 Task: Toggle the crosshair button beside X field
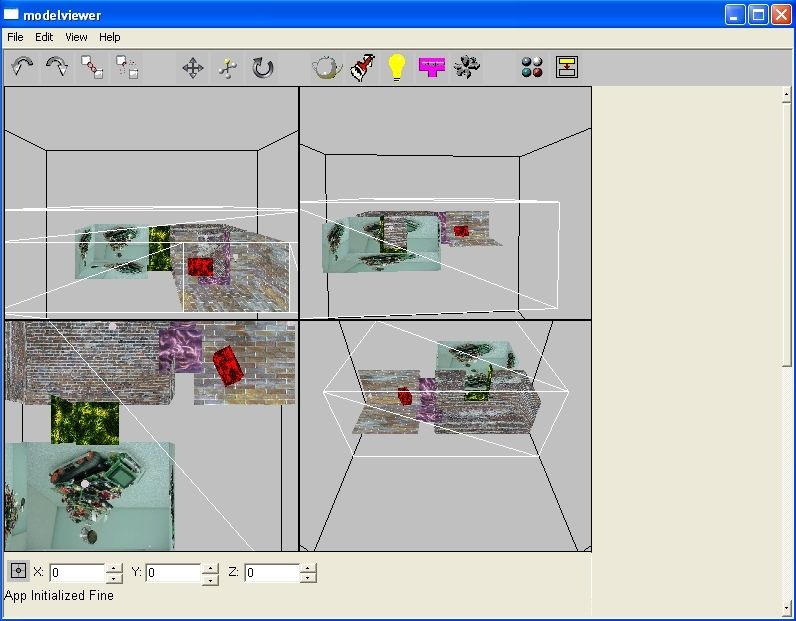pyautogui.click(x=18, y=572)
